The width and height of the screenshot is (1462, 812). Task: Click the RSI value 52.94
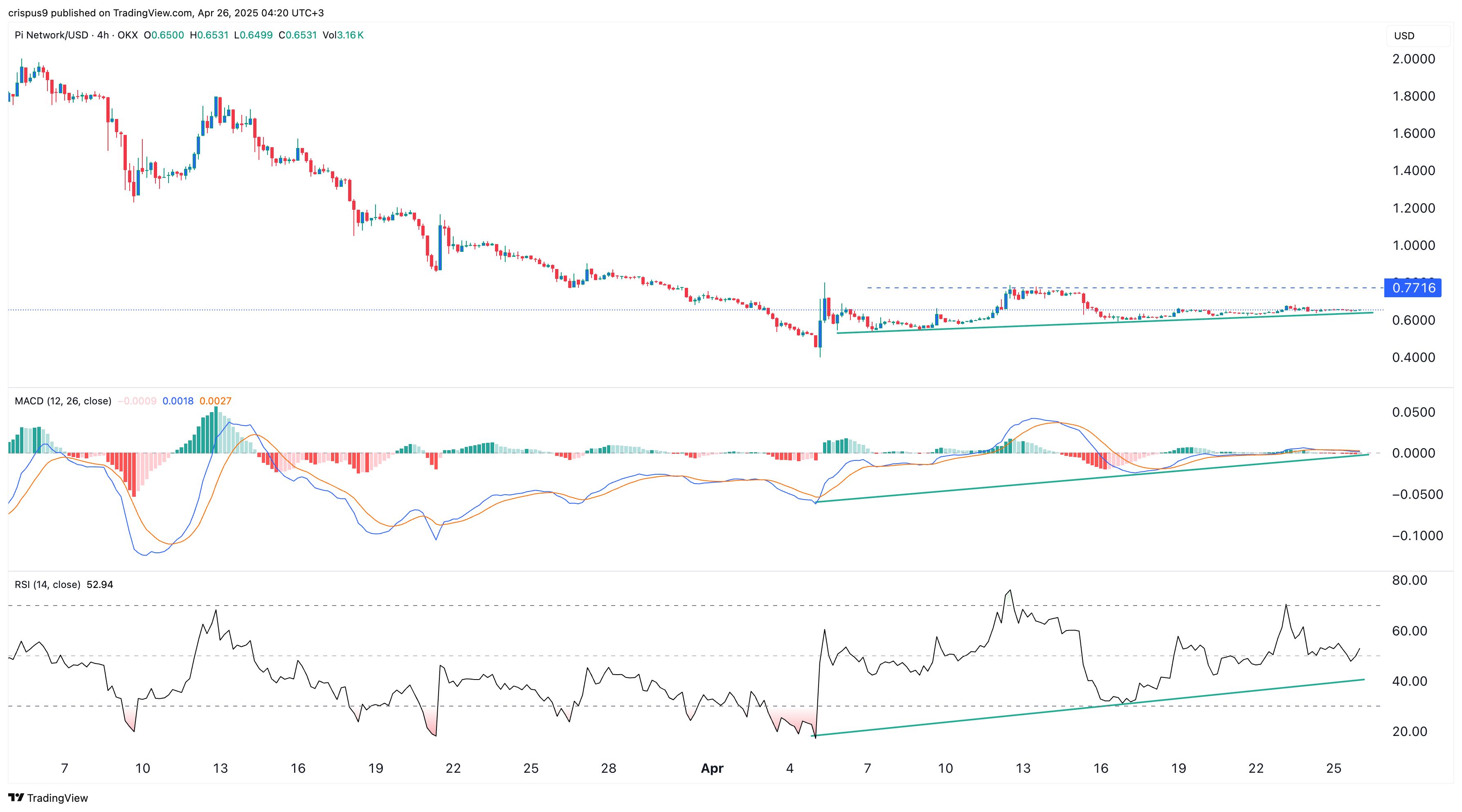[100, 584]
